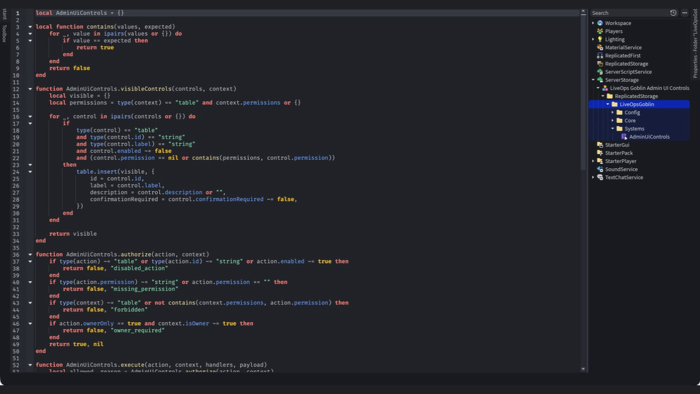Click the StarterGui icon

600,145
